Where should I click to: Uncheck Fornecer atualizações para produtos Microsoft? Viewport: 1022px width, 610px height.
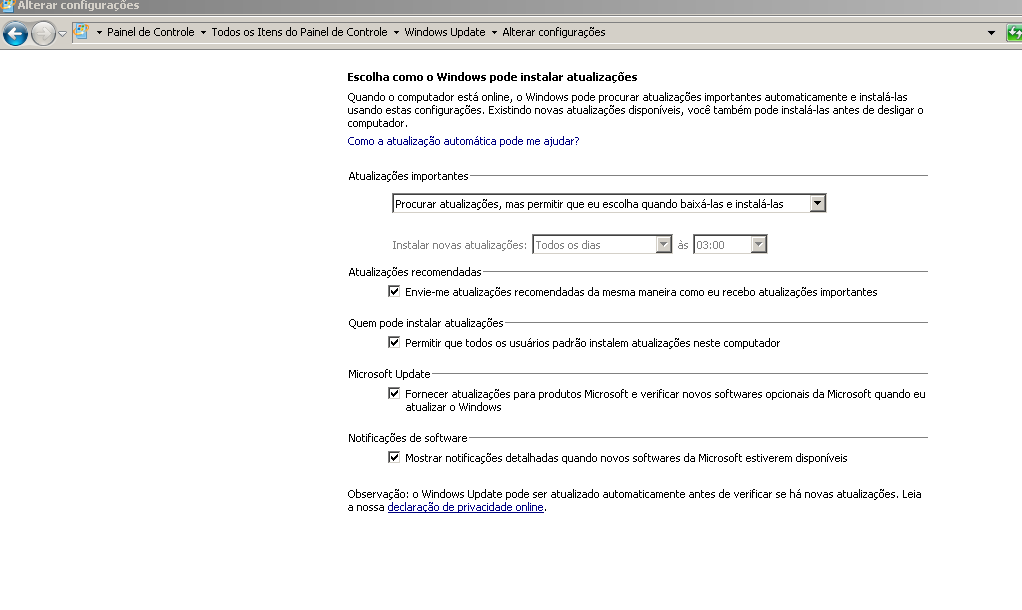[x=394, y=393]
